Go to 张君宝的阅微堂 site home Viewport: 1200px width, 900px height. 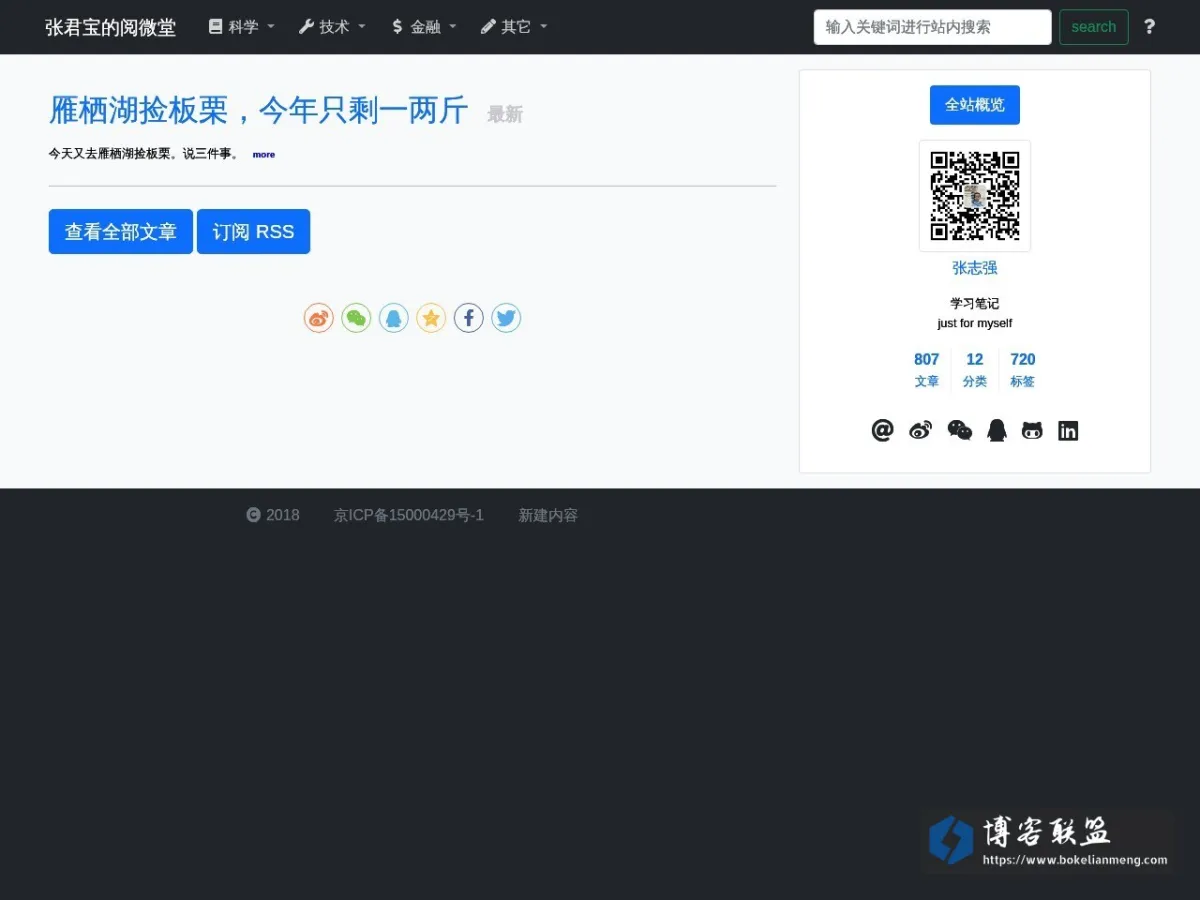click(x=110, y=27)
